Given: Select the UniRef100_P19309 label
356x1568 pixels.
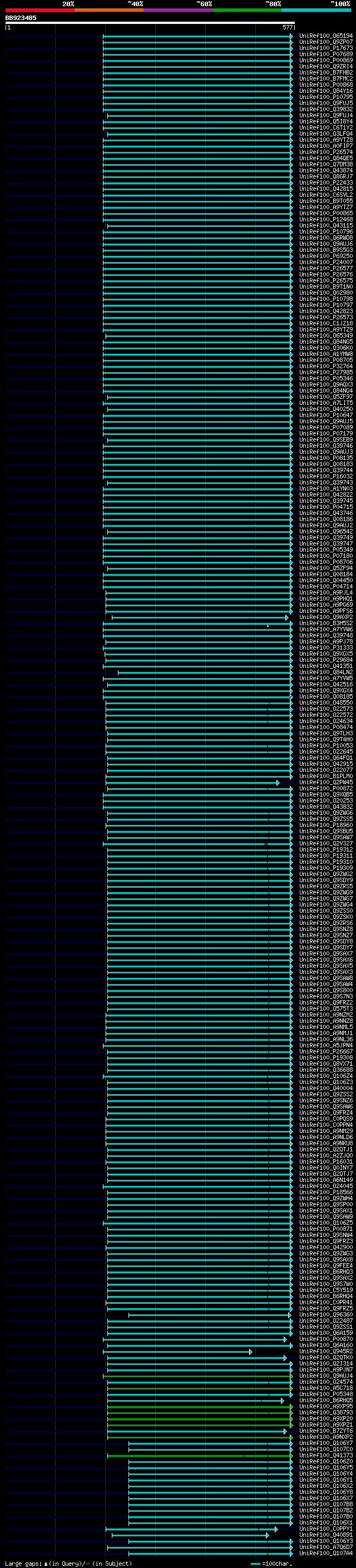Looking at the screenshot, I should tap(326, 868).
